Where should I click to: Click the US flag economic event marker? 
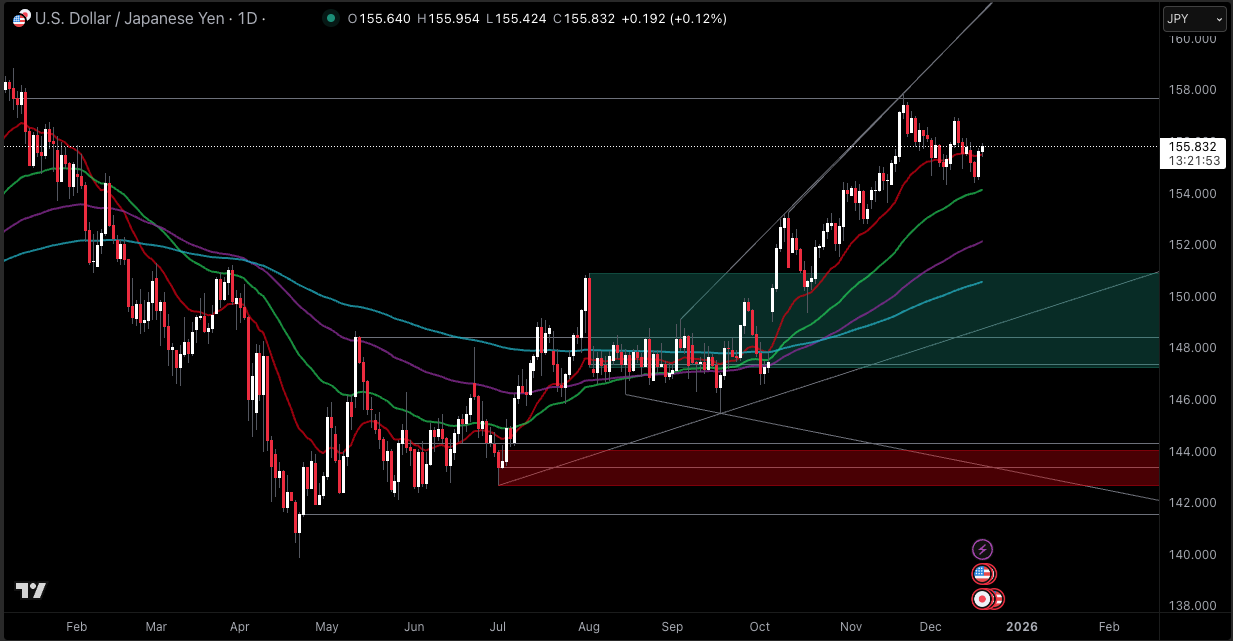coord(983,574)
